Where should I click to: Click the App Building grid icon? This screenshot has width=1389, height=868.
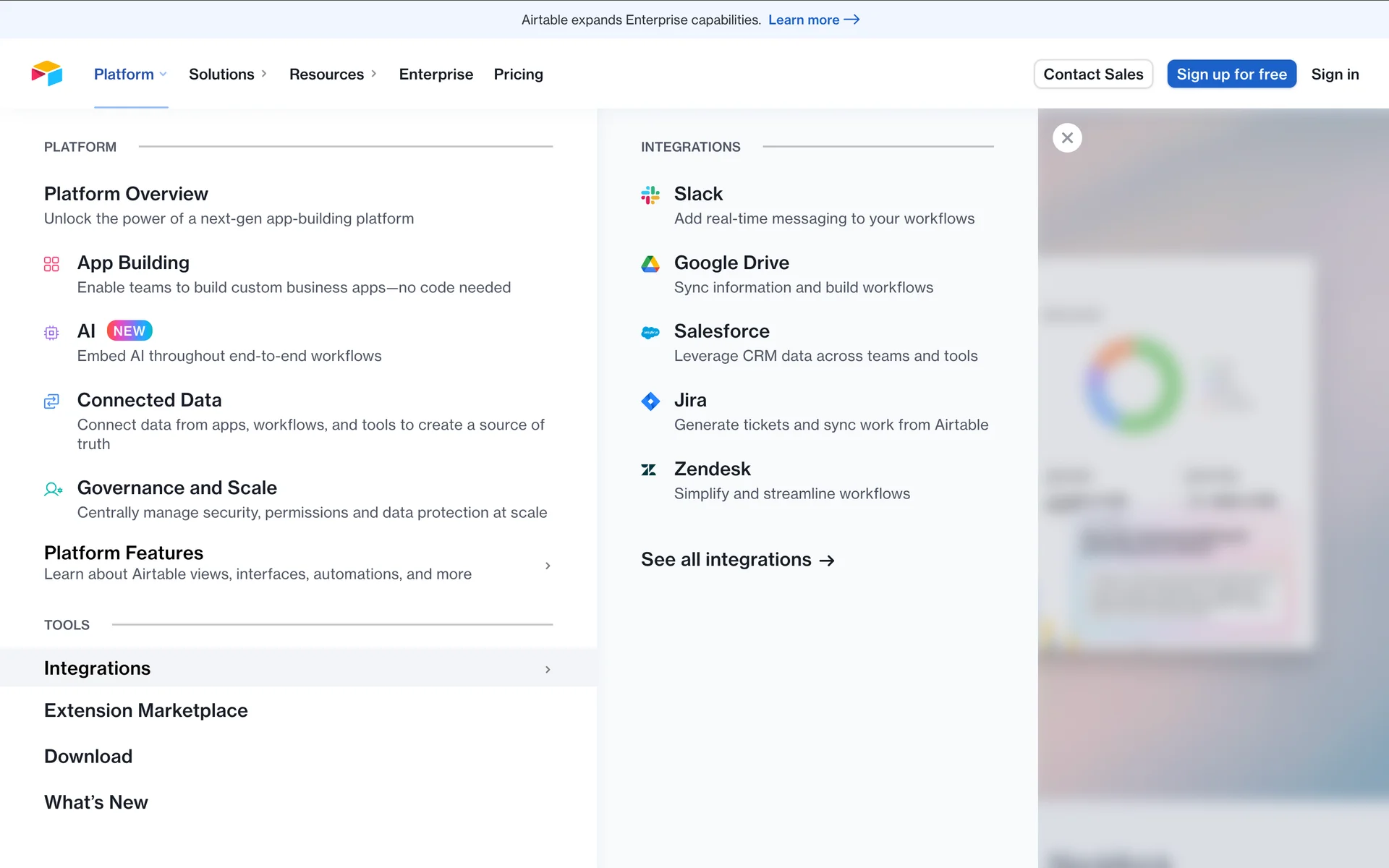pyautogui.click(x=51, y=264)
